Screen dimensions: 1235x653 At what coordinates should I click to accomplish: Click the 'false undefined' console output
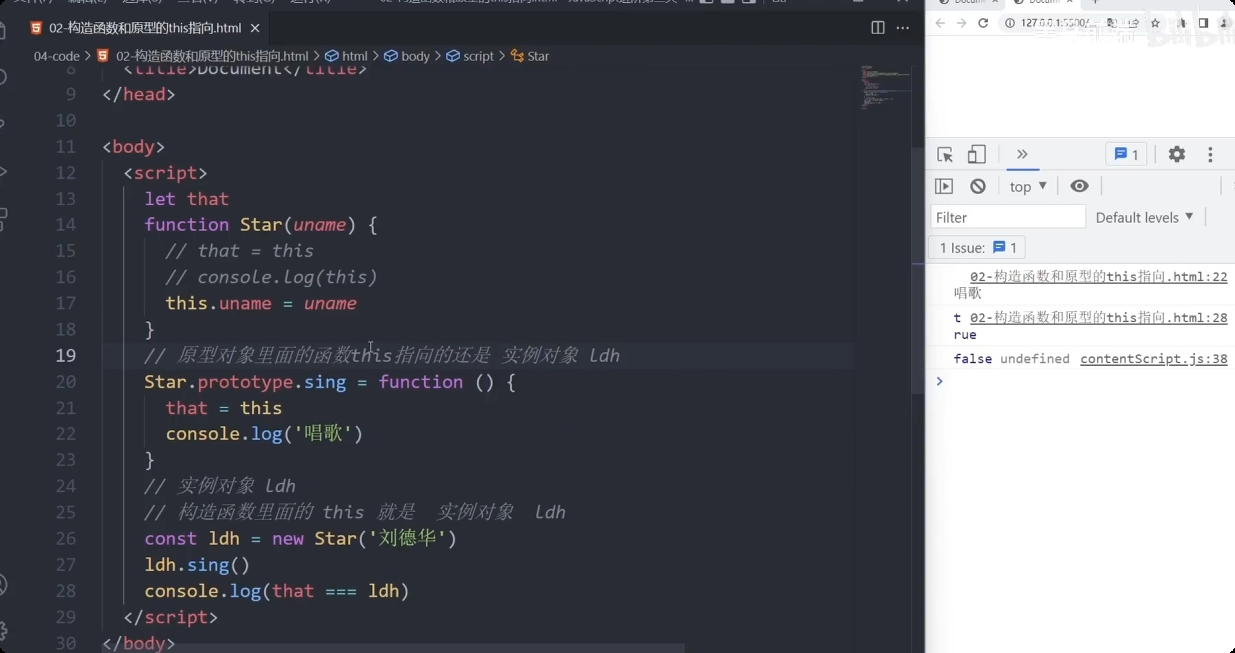click(x=1011, y=359)
